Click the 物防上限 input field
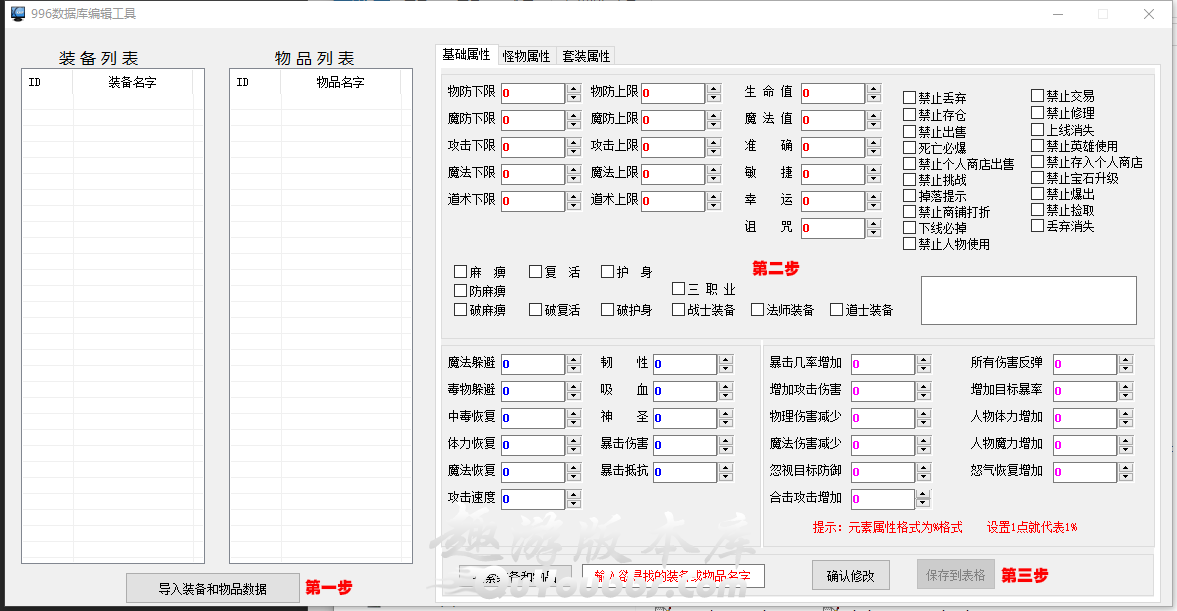This screenshot has height=611, width=1177. [x=673, y=93]
